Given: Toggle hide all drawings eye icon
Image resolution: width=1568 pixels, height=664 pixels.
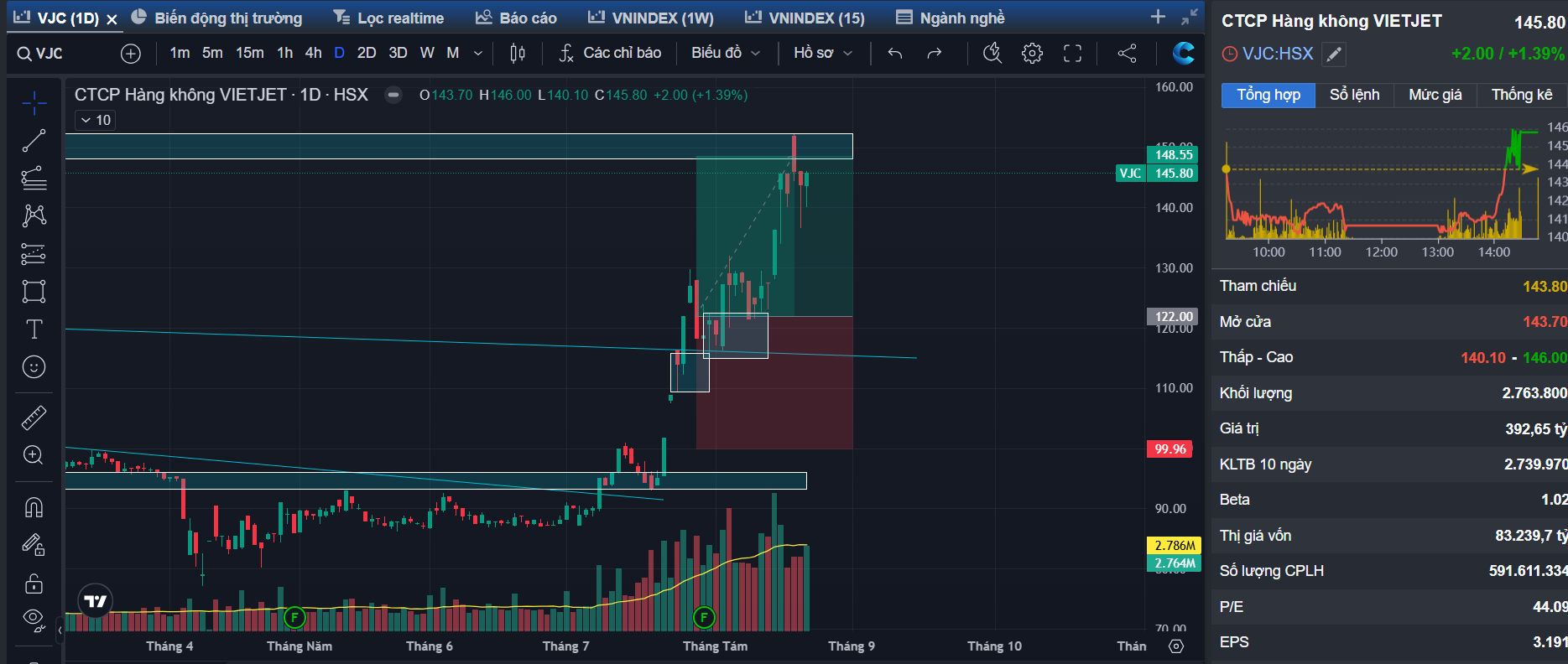Looking at the screenshot, I should 34,620.
